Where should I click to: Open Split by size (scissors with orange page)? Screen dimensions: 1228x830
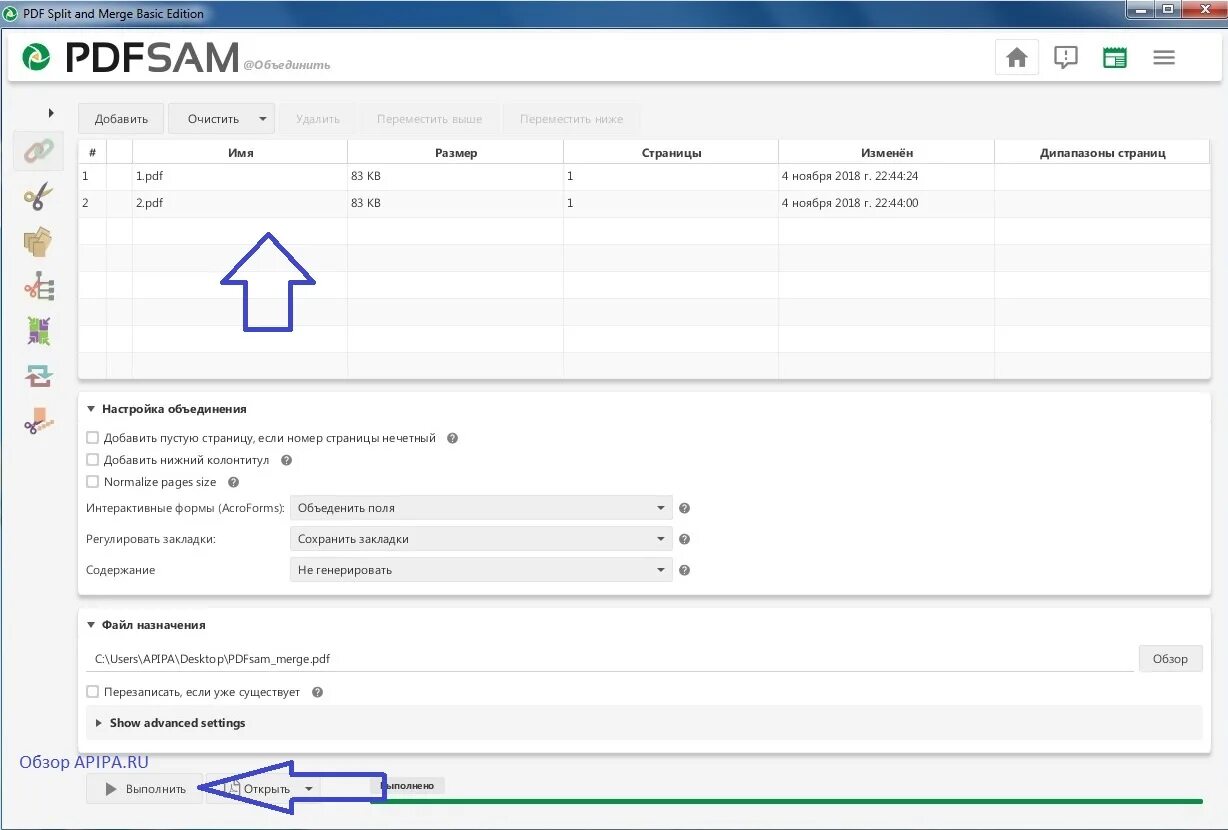click(x=38, y=421)
